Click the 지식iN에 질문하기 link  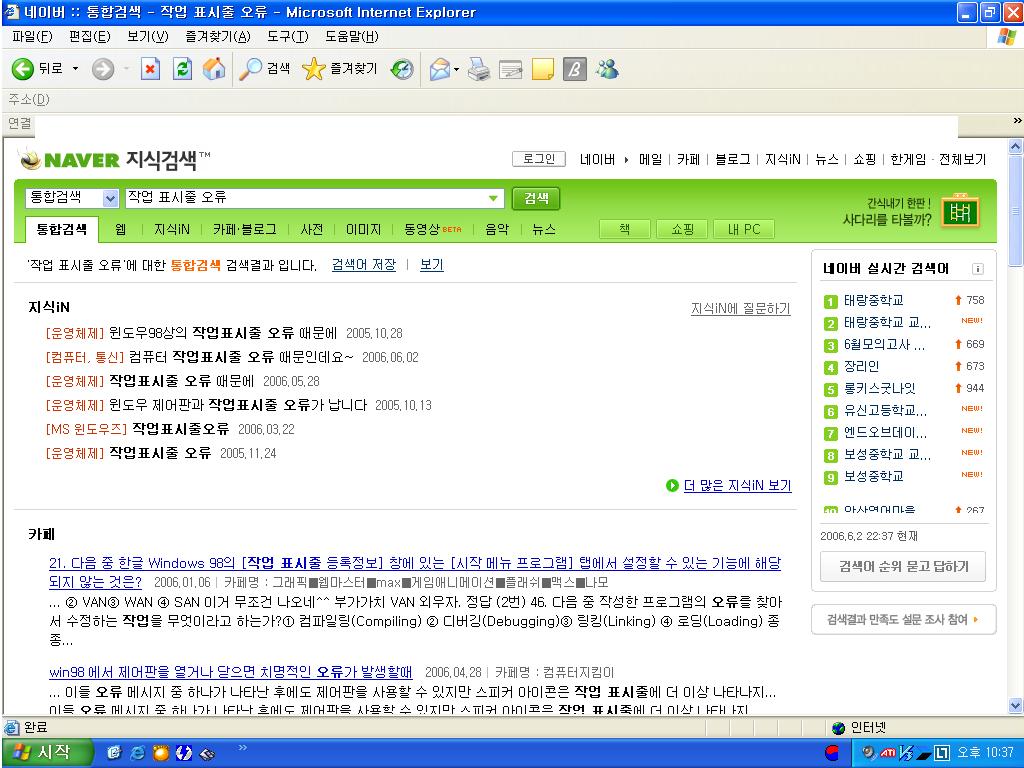coord(741,308)
